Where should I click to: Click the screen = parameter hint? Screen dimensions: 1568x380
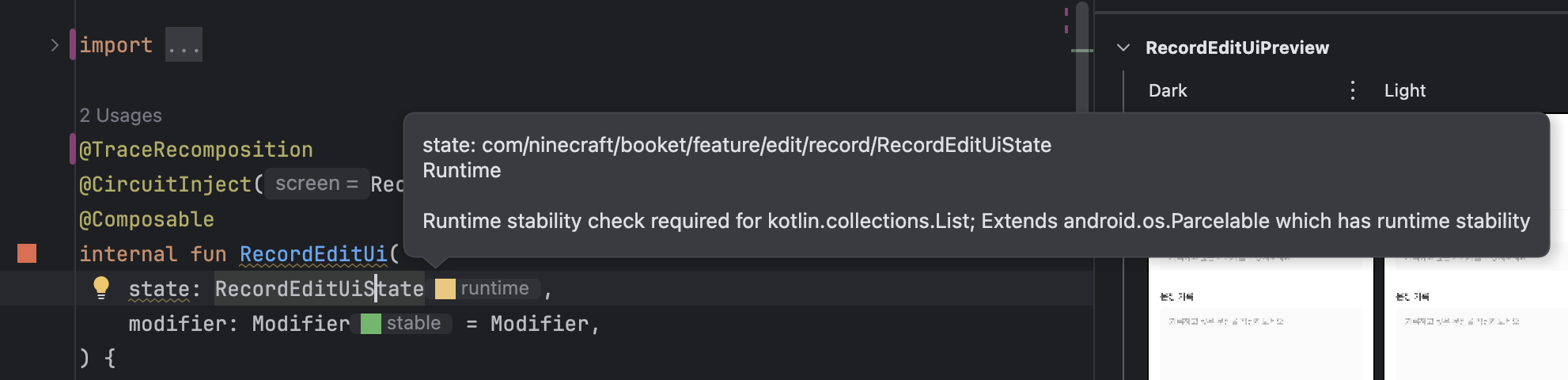tap(316, 184)
